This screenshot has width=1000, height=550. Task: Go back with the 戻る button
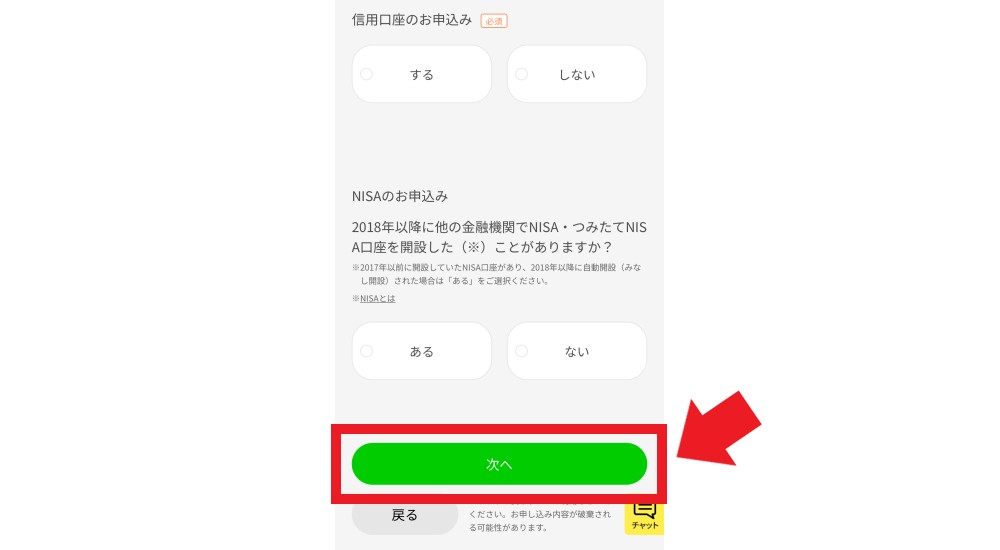point(405,516)
